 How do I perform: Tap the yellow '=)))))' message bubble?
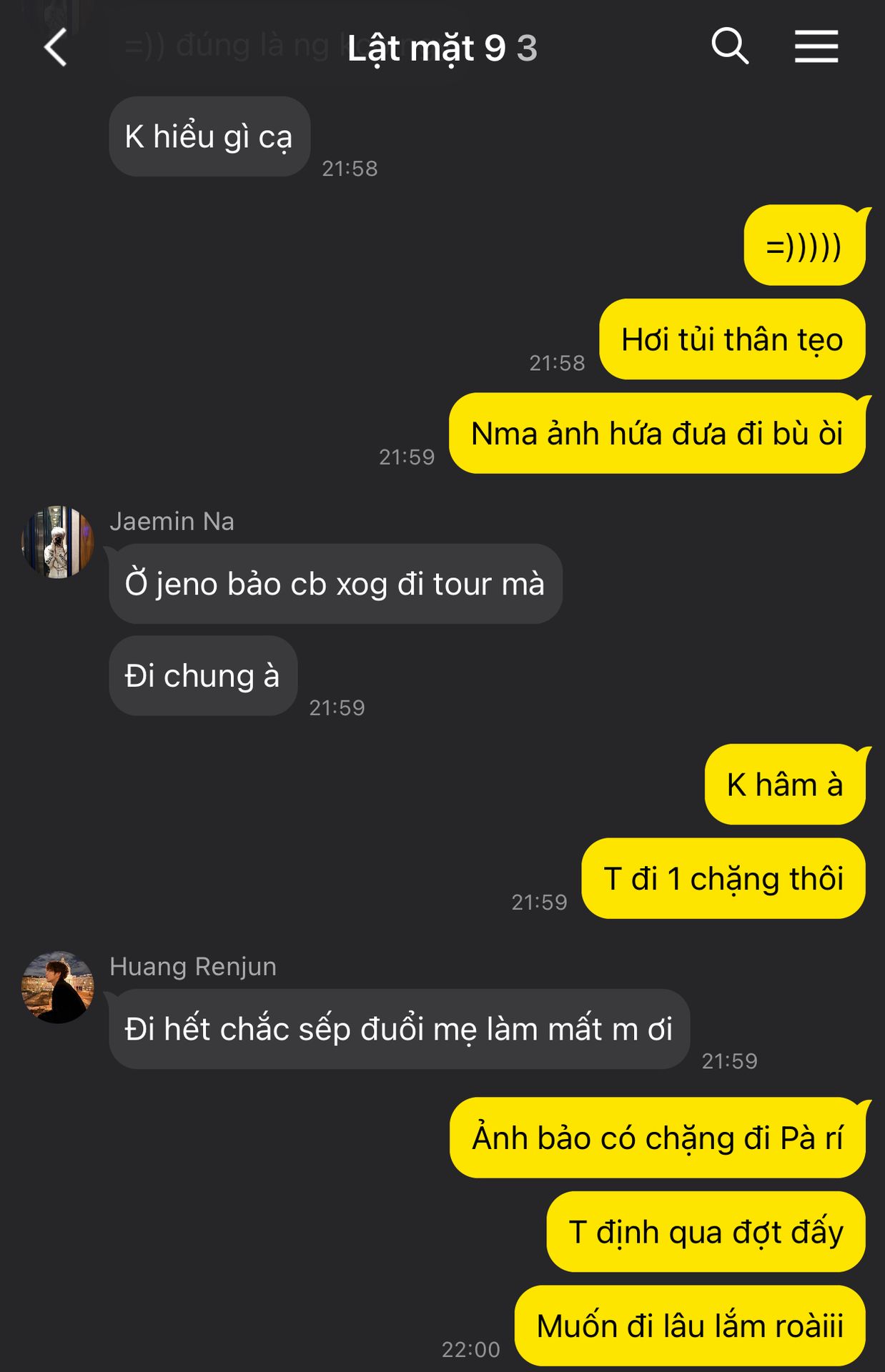[x=804, y=245]
